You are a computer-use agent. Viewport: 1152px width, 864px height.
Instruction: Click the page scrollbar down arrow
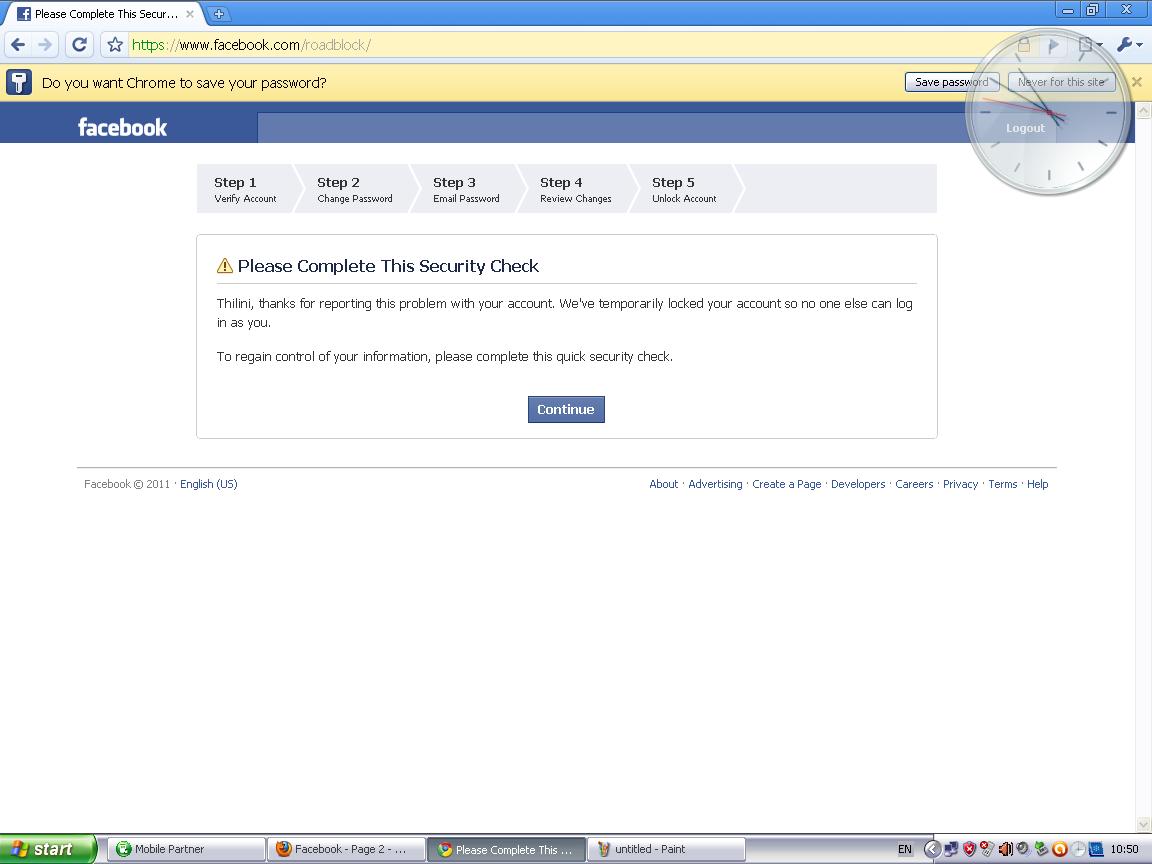point(1143,824)
